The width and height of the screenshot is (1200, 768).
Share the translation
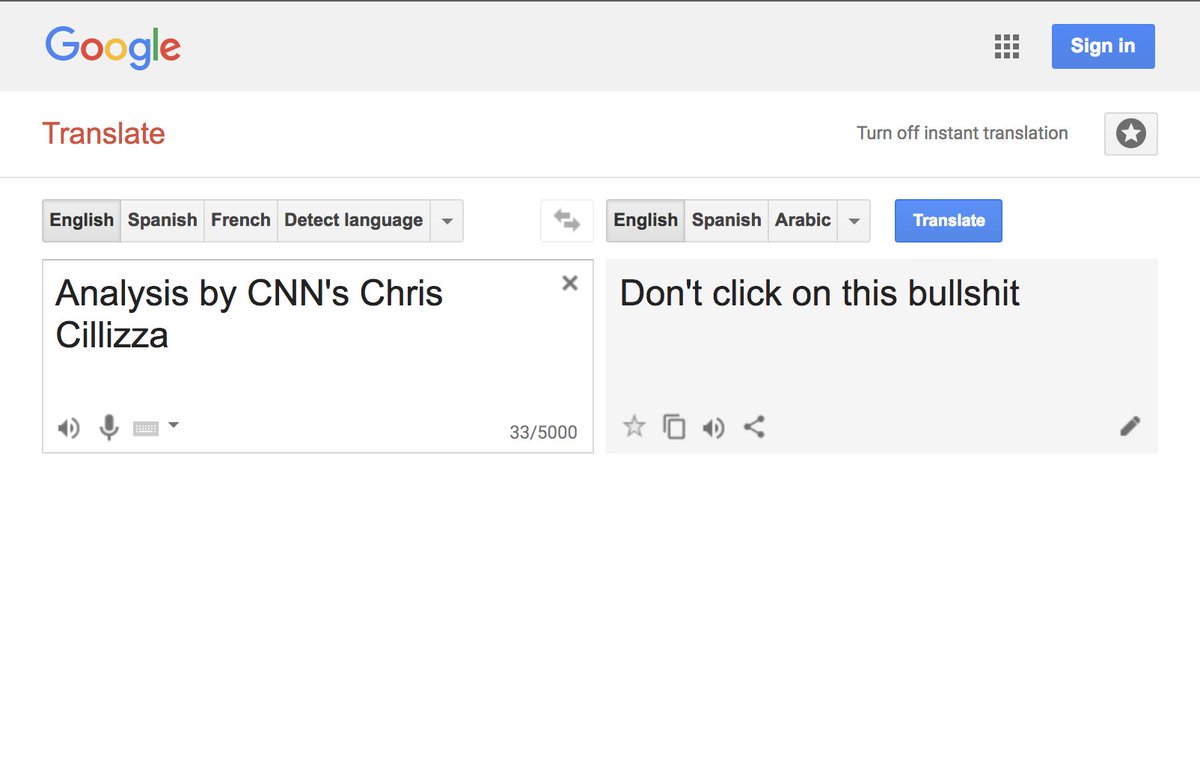(754, 427)
